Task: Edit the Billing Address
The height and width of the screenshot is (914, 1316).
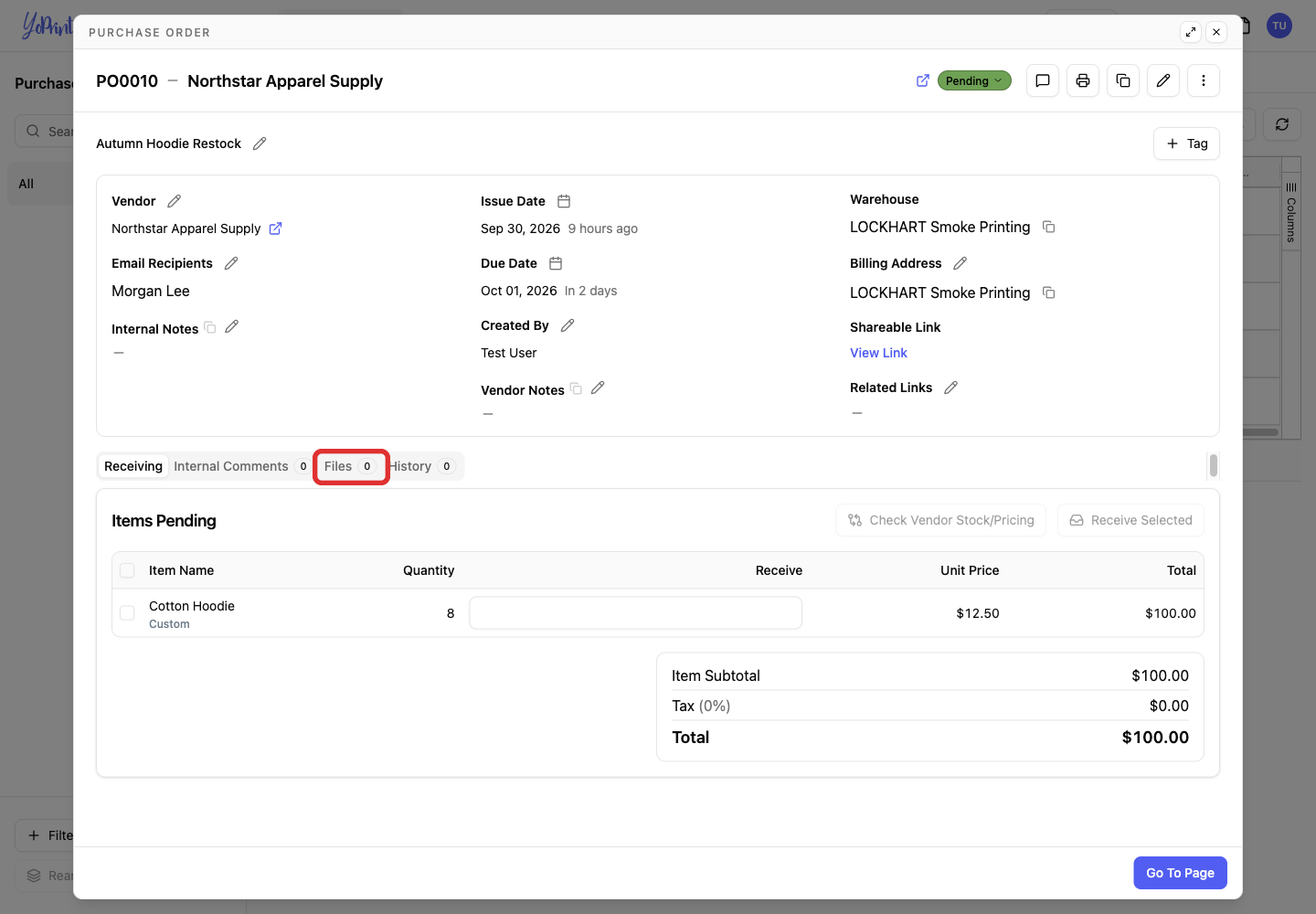Action: (960, 263)
